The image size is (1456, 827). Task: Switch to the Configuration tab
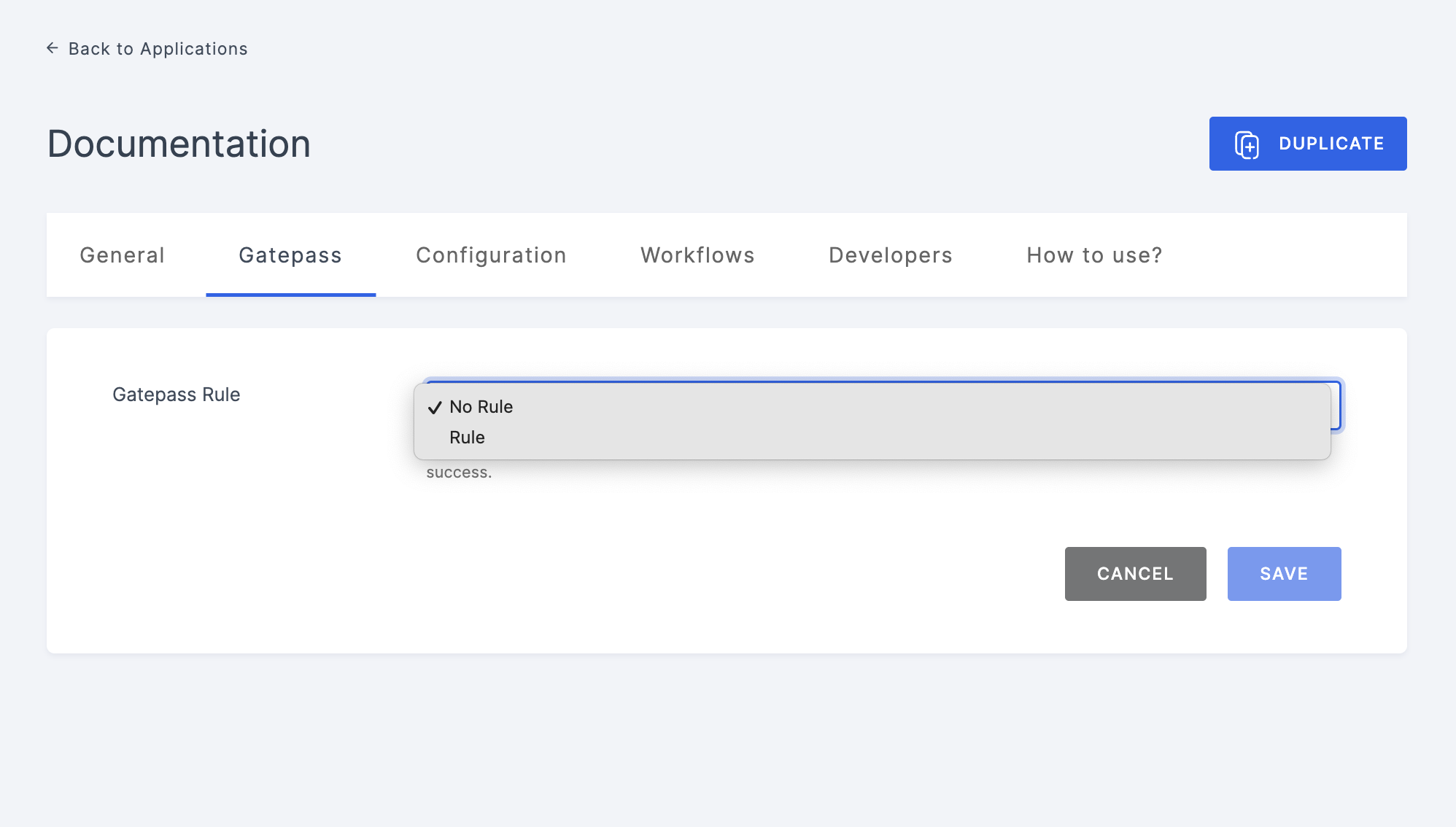pyautogui.click(x=491, y=254)
